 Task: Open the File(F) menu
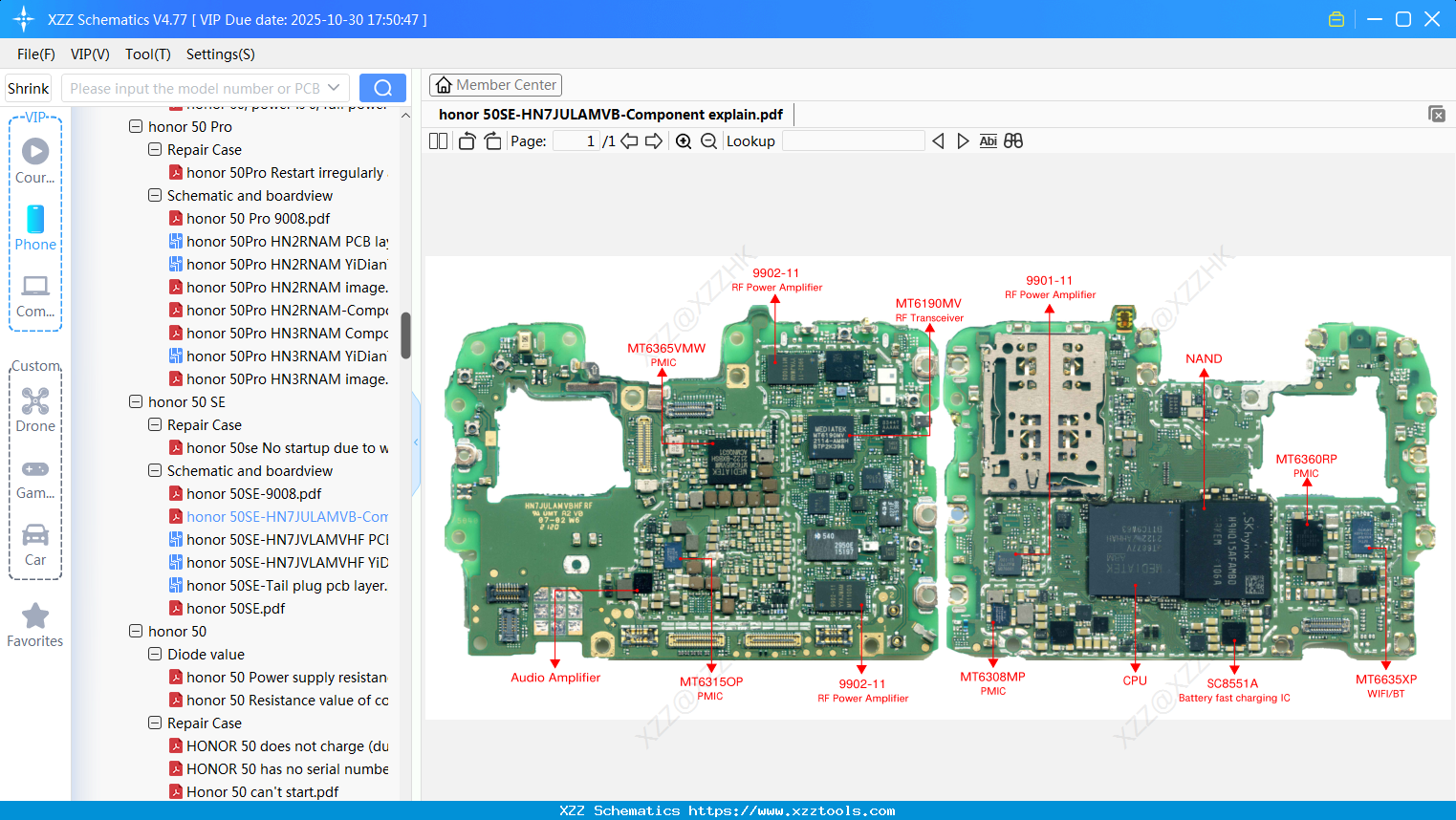point(36,54)
